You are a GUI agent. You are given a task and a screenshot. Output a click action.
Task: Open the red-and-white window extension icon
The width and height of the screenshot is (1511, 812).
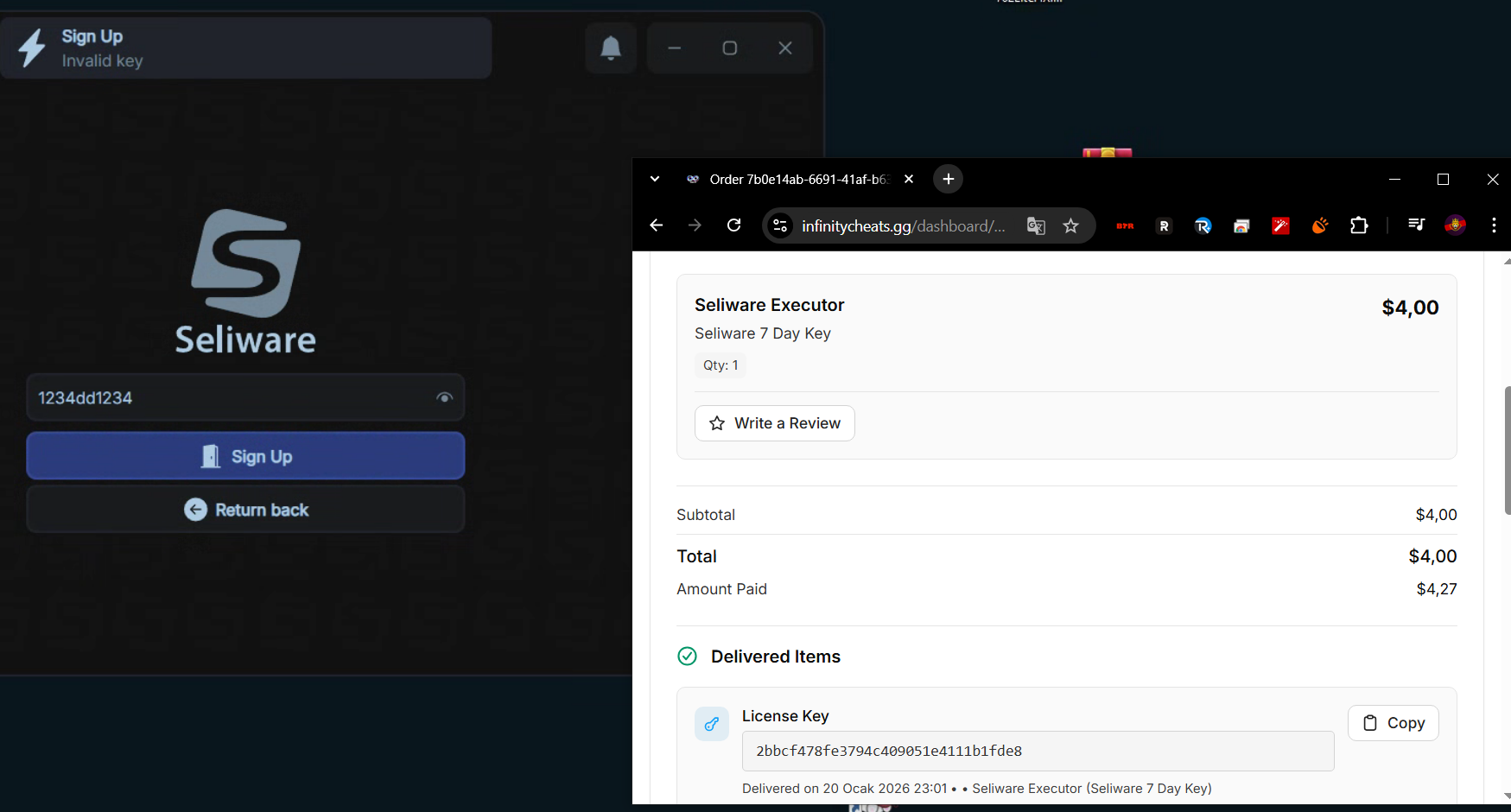[1241, 225]
